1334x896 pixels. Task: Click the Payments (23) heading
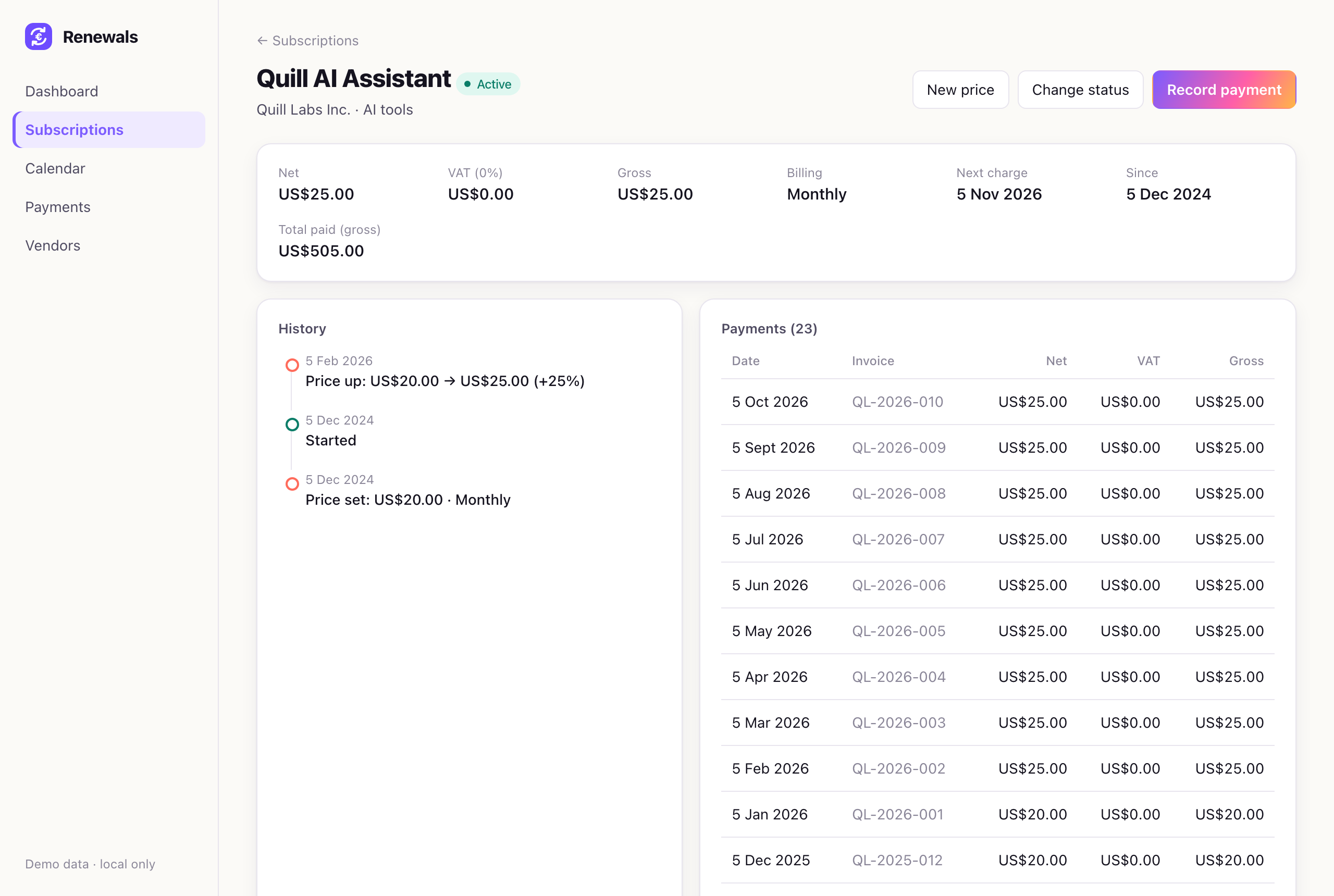(x=769, y=329)
